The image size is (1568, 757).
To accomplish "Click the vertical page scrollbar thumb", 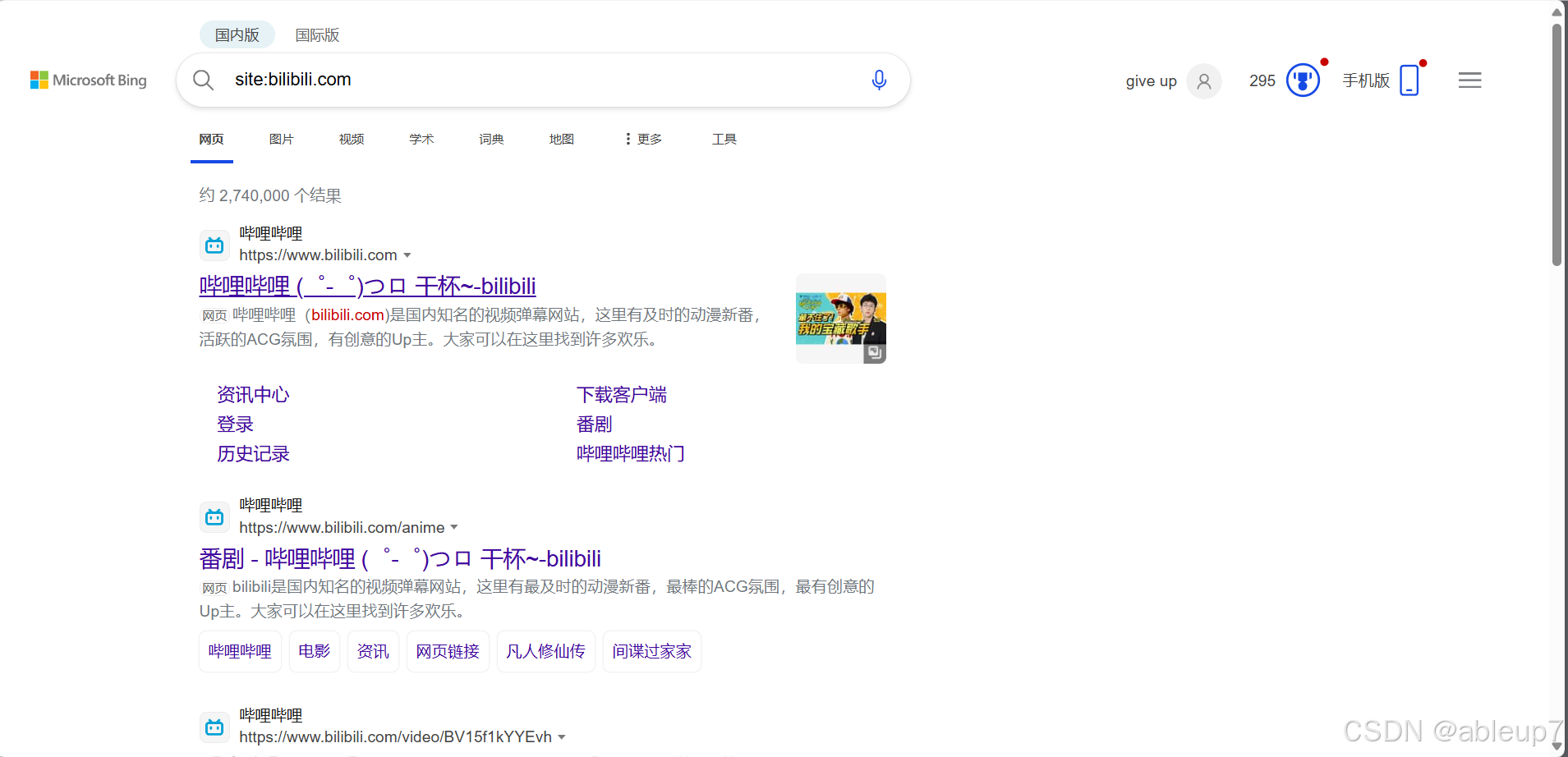I will pyautogui.click(x=1557, y=144).
